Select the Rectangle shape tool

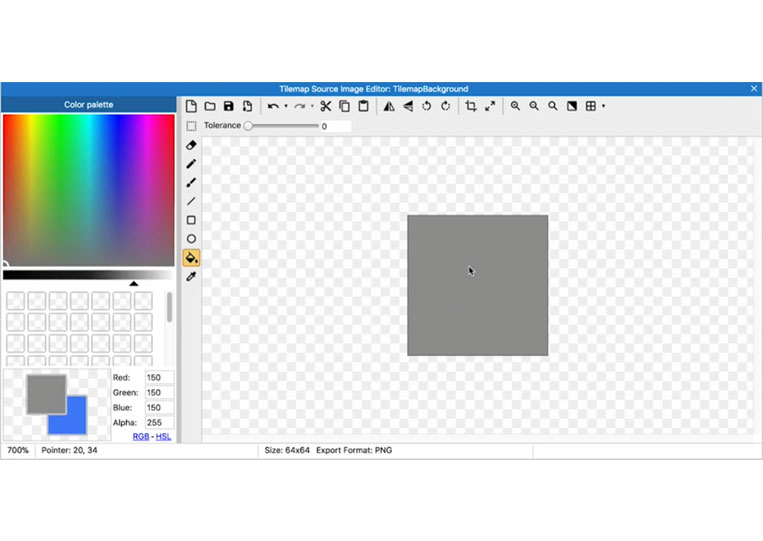click(x=191, y=220)
